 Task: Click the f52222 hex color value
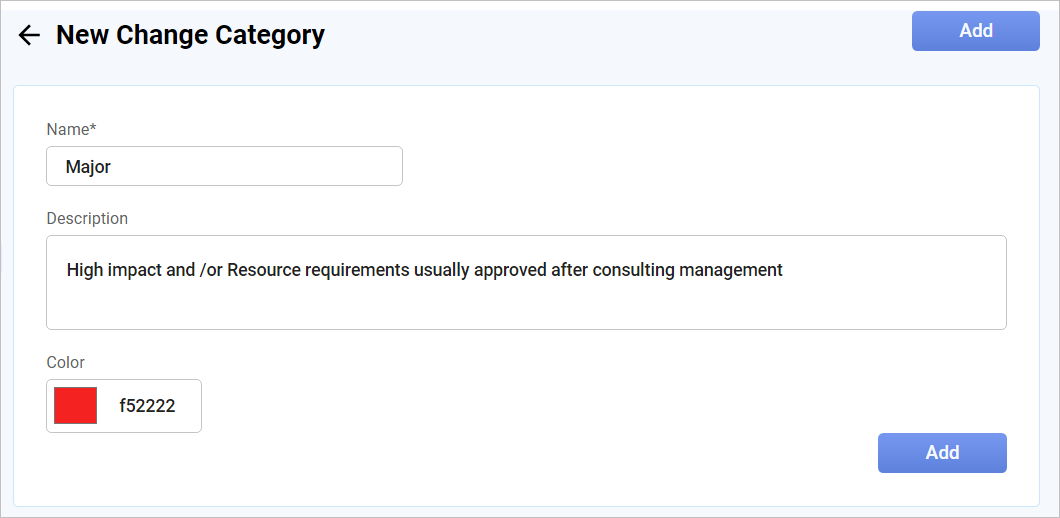click(x=147, y=406)
